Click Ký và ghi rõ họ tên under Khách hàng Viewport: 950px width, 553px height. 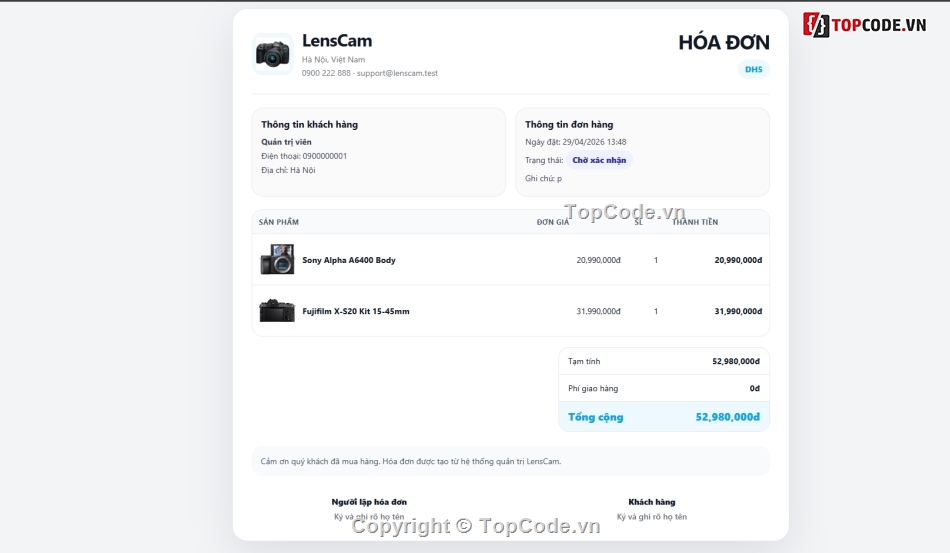[x=652, y=517]
